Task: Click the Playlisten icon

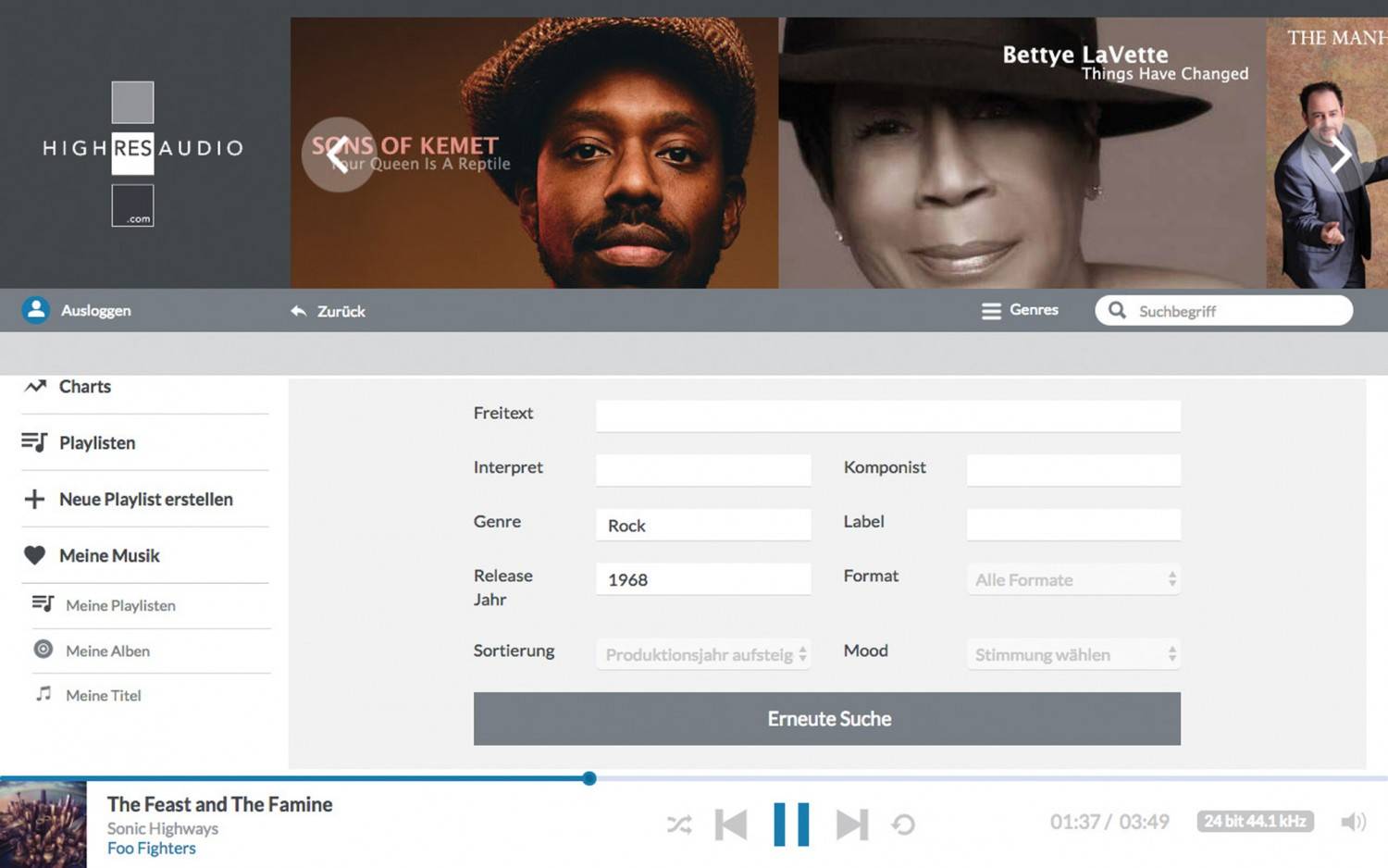Action: point(34,442)
